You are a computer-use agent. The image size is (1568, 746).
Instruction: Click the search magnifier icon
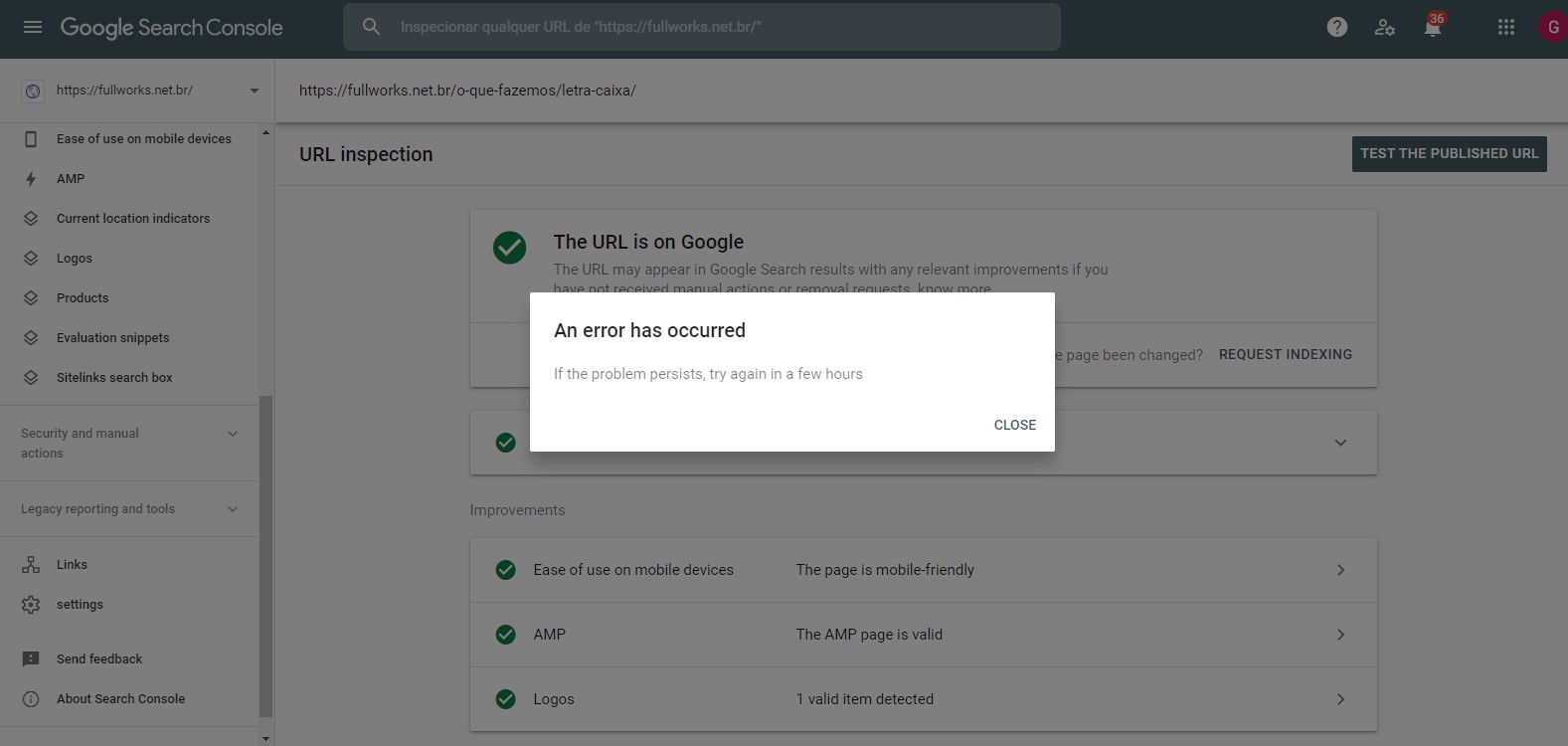pos(371,27)
